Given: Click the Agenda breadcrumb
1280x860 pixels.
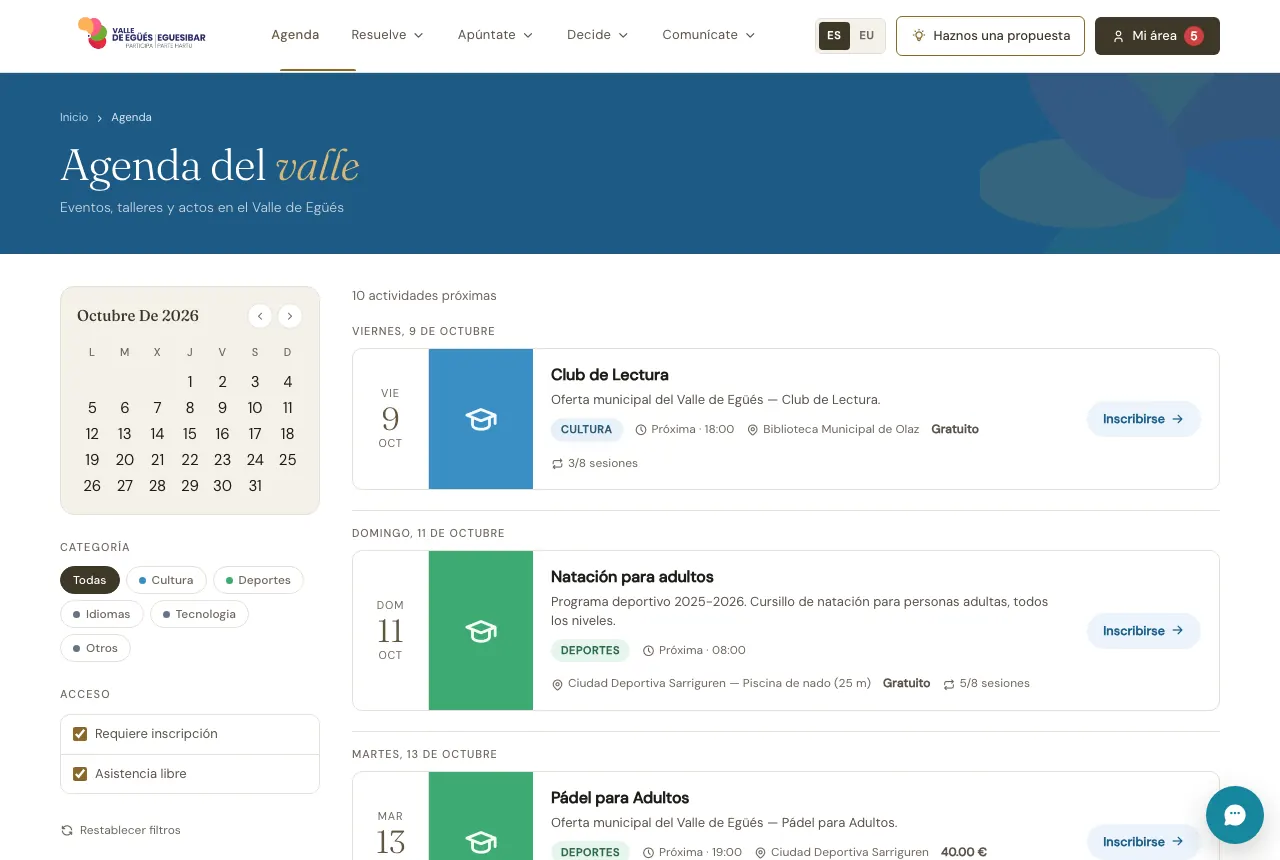Looking at the screenshot, I should click(131, 117).
